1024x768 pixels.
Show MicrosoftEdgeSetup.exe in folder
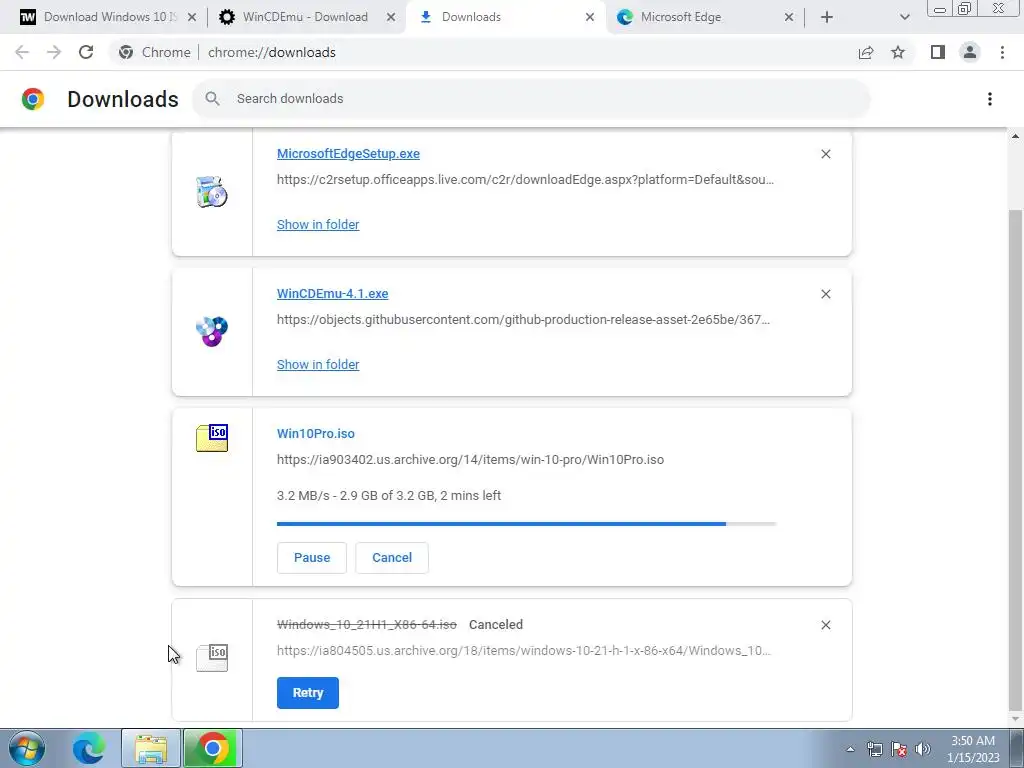pos(318,225)
